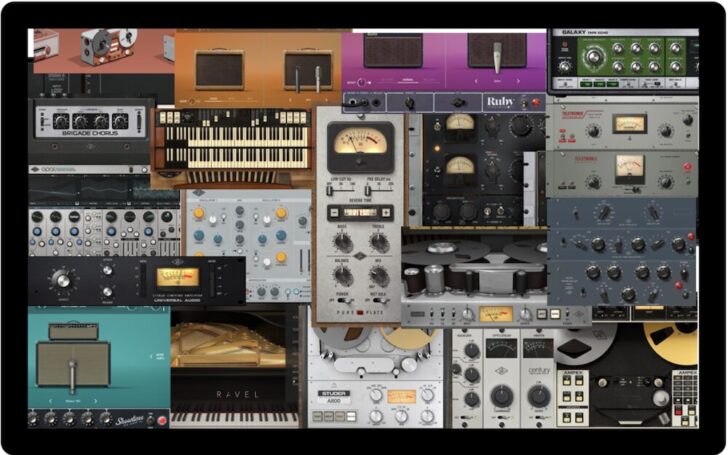The image size is (728, 455).
Task: Click the Ruby amp logo
Action: 499,101
